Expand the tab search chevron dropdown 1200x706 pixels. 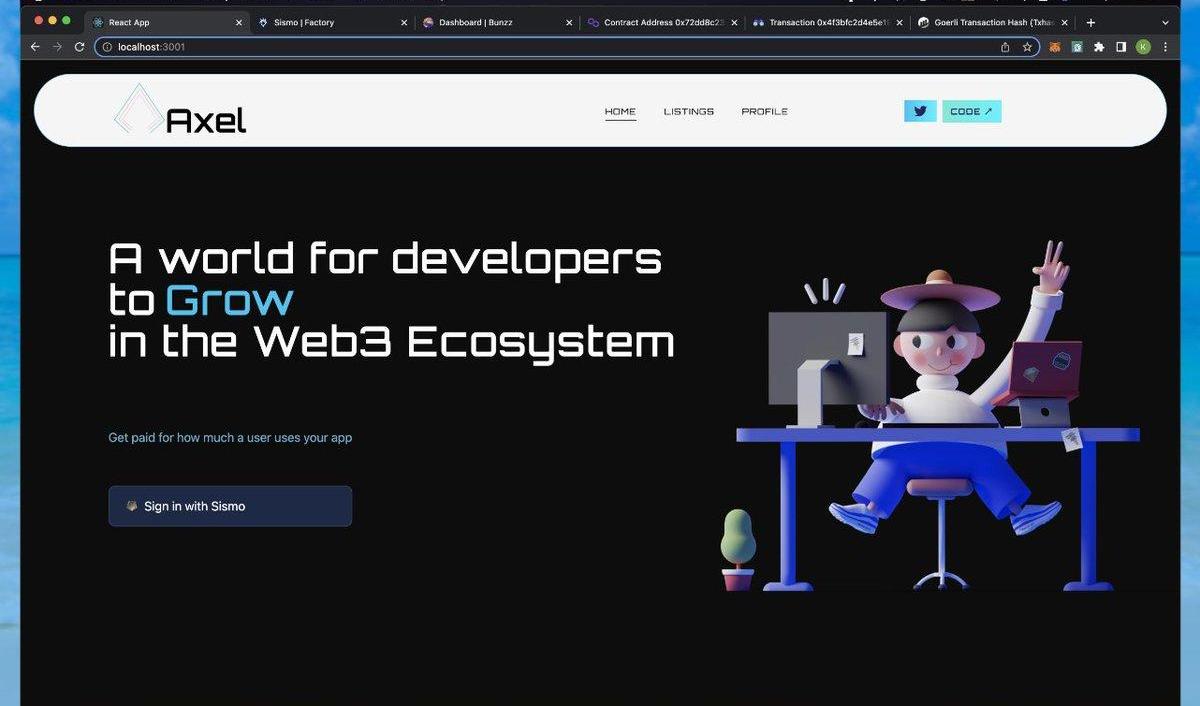pyautogui.click(x=1165, y=22)
